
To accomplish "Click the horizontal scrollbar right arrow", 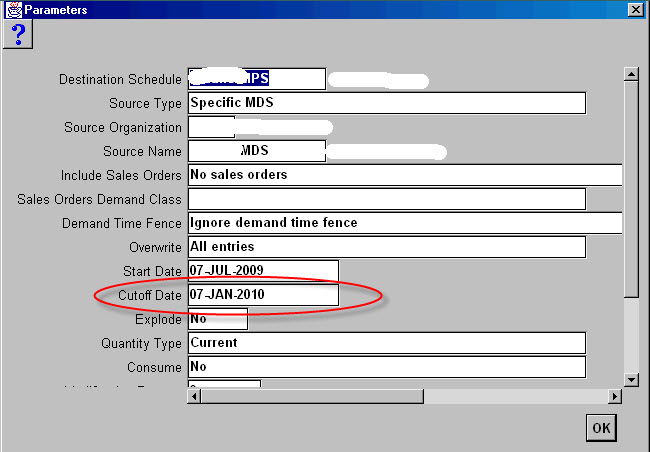I will (x=615, y=396).
